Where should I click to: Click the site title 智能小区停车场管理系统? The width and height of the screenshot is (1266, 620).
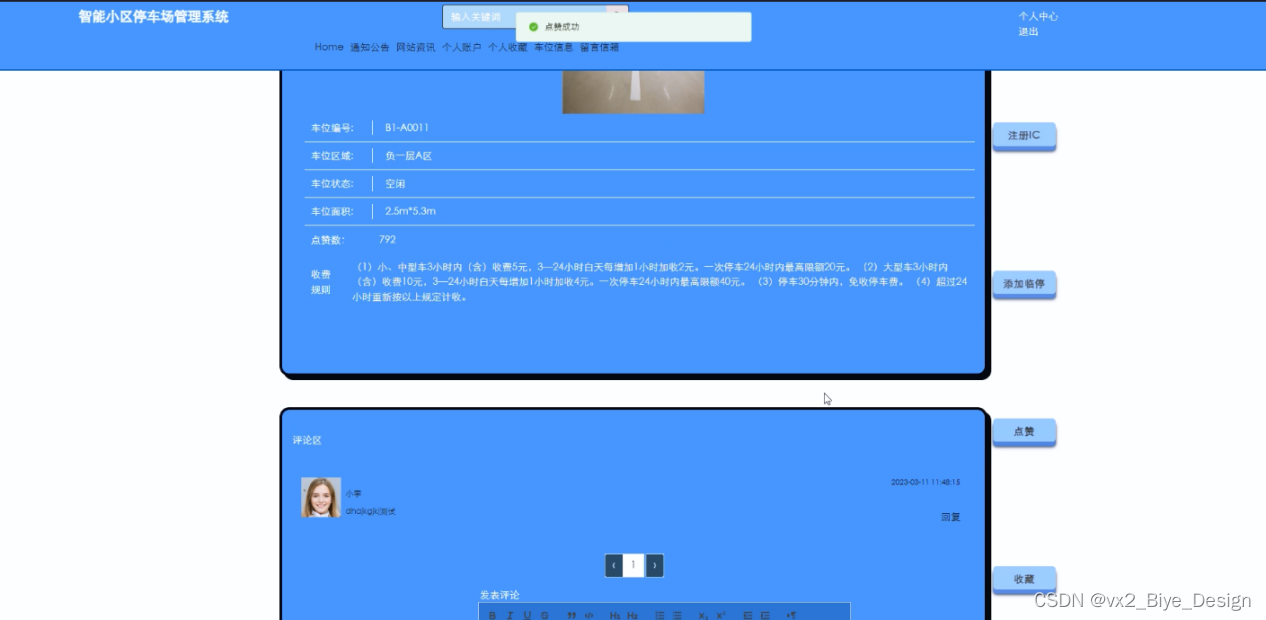point(154,16)
